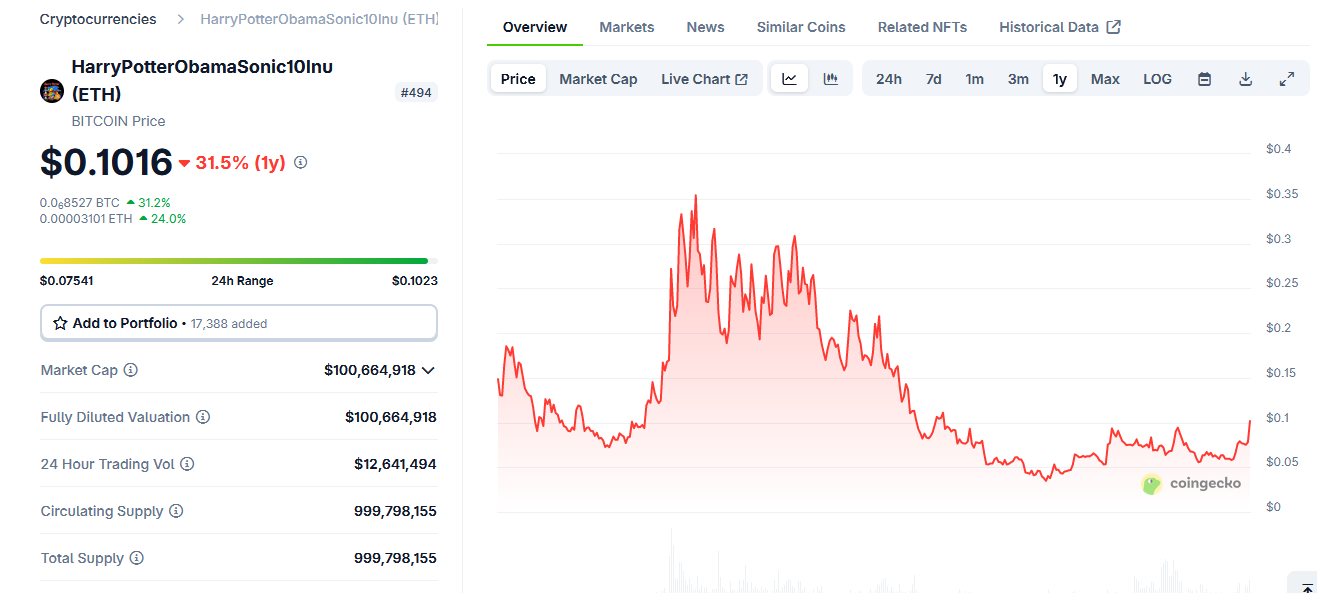This screenshot has width=1317, height=593.
Task: Set the chart range to Max
Action: (x=1105, y=79)
